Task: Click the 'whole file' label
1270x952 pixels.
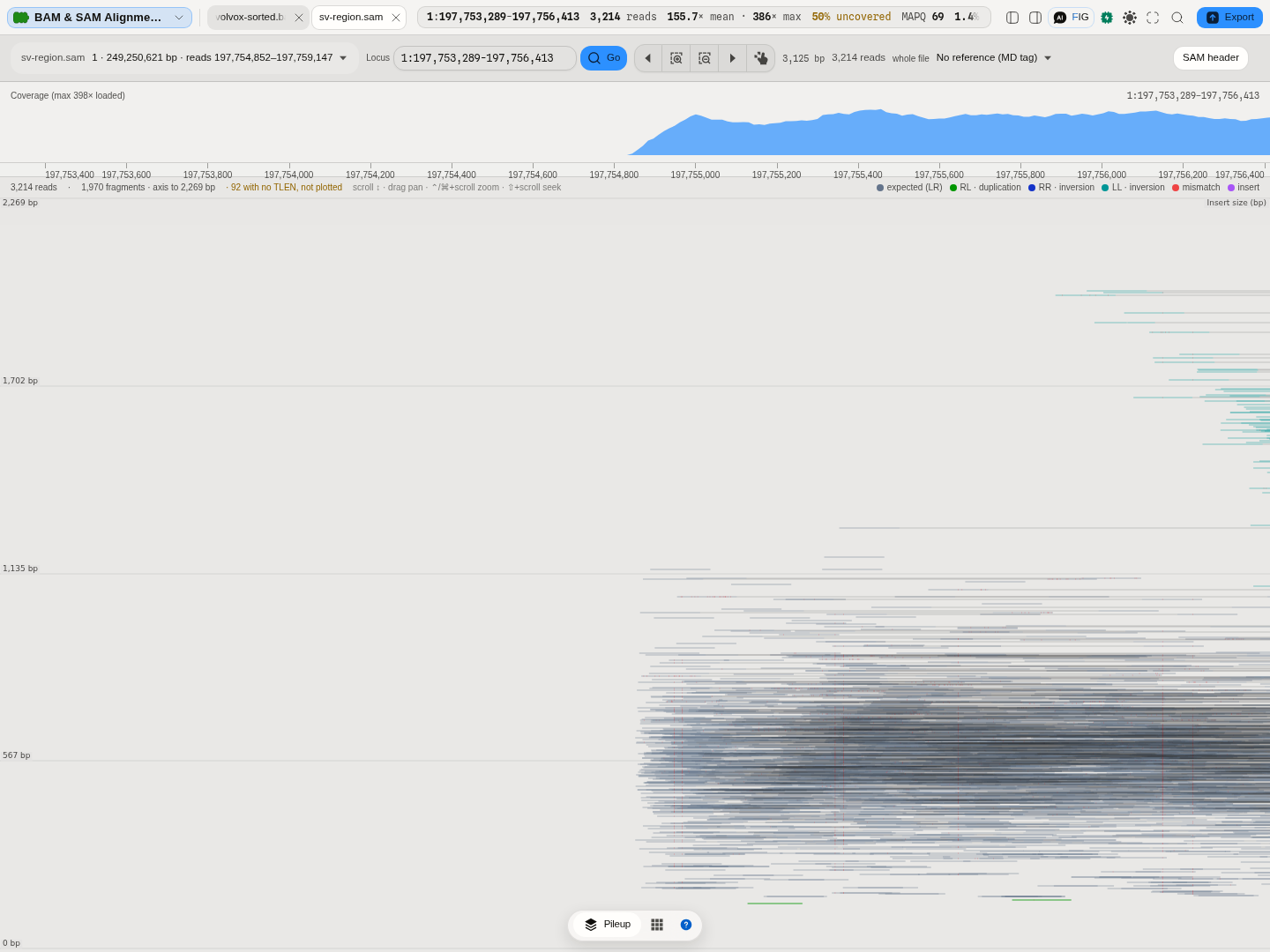Action: [x=910, y=59]
